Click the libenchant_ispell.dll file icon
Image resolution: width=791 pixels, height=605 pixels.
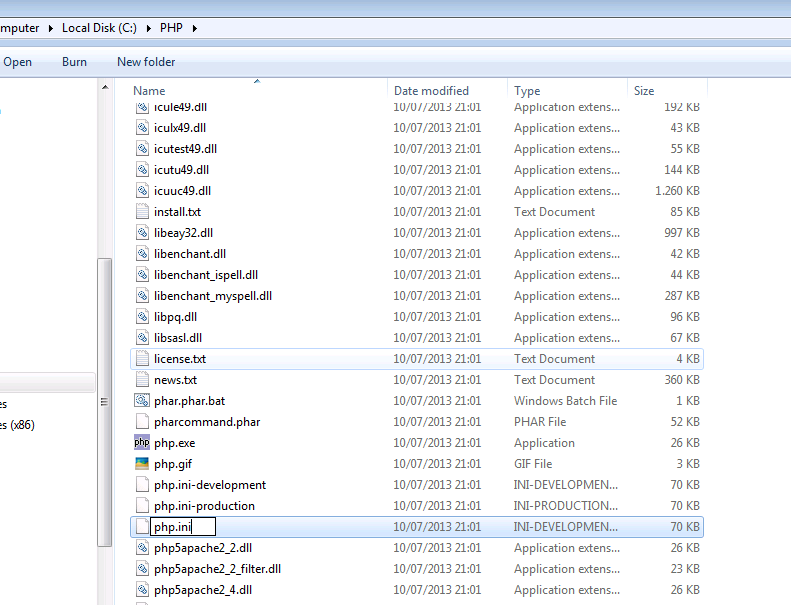point(142,275)
